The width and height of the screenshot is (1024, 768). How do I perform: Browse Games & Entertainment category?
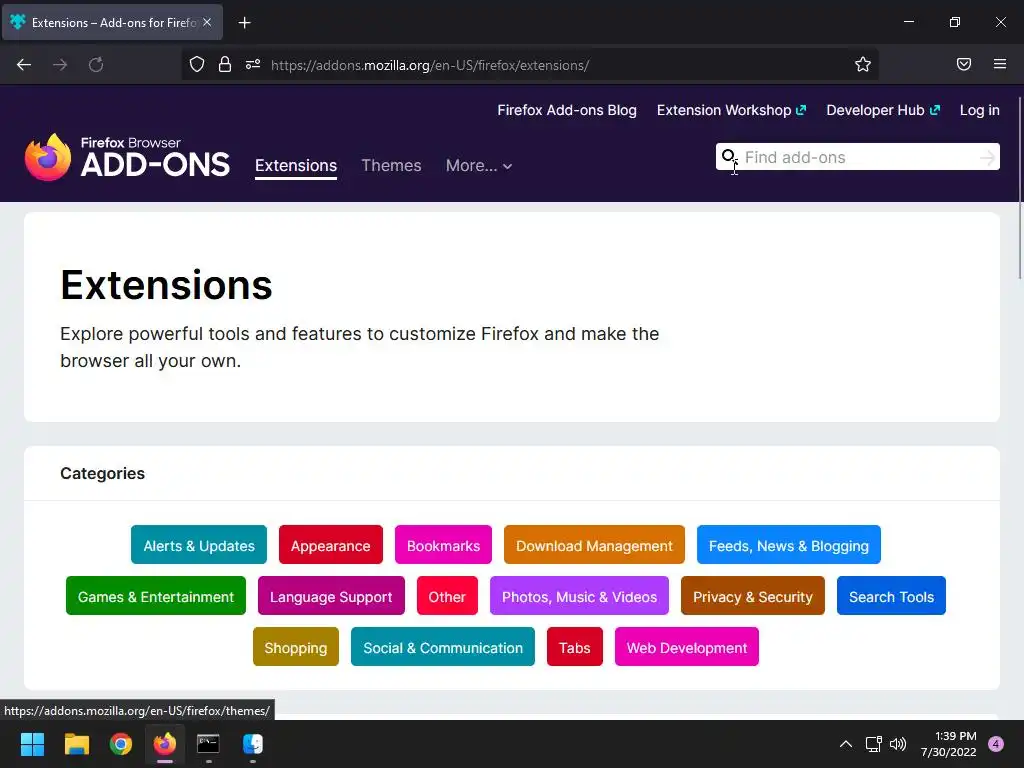(x=155, y=596)
